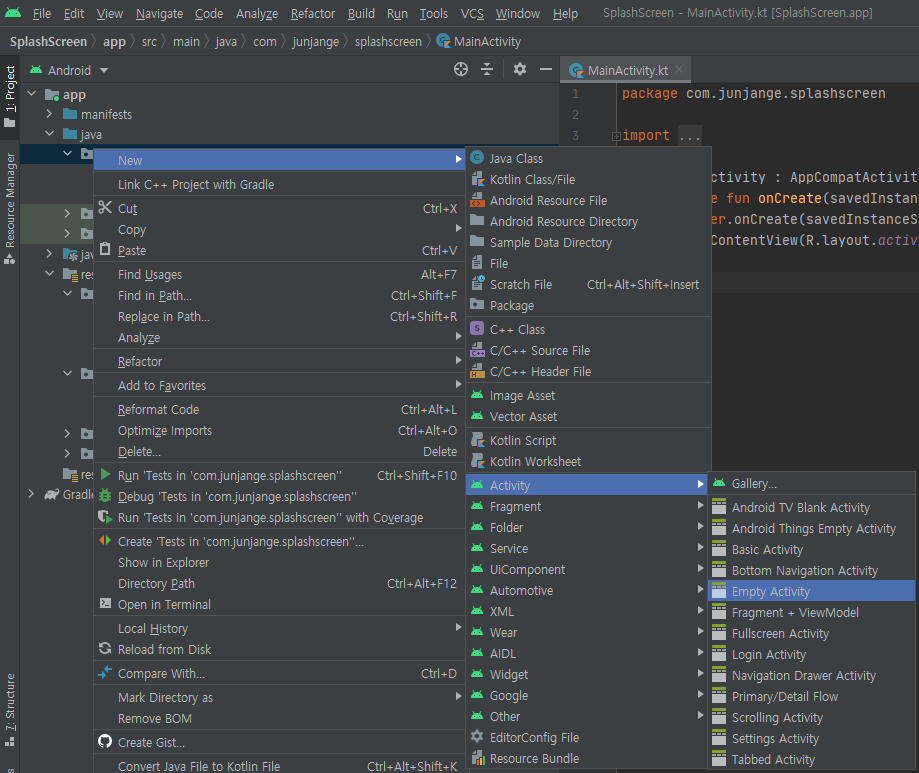This screenshot has width=919, height=773.
Task: Expand the import fold in editor
Action: (x=616, y=136)
